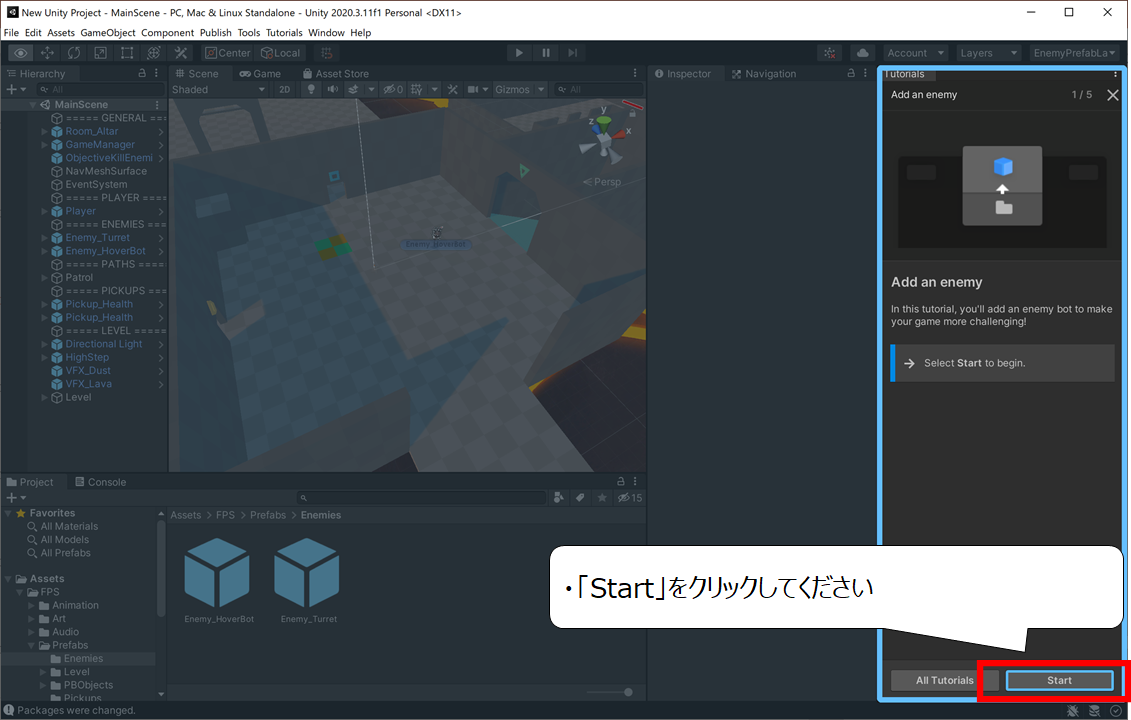Toggle the Inspector panel lock
Viewport: 1131px width, 720px height.
(851, 74)
